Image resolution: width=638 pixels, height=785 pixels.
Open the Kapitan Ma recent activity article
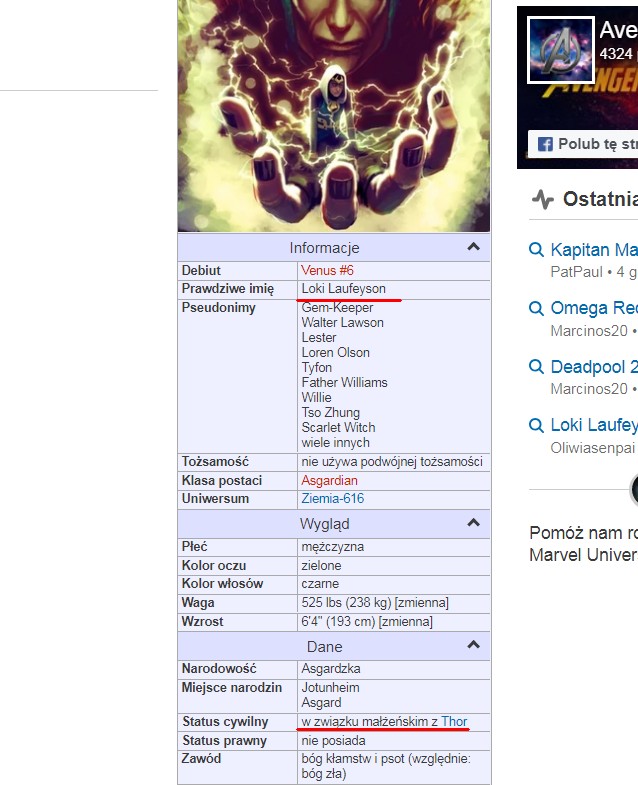pos(594,250)
